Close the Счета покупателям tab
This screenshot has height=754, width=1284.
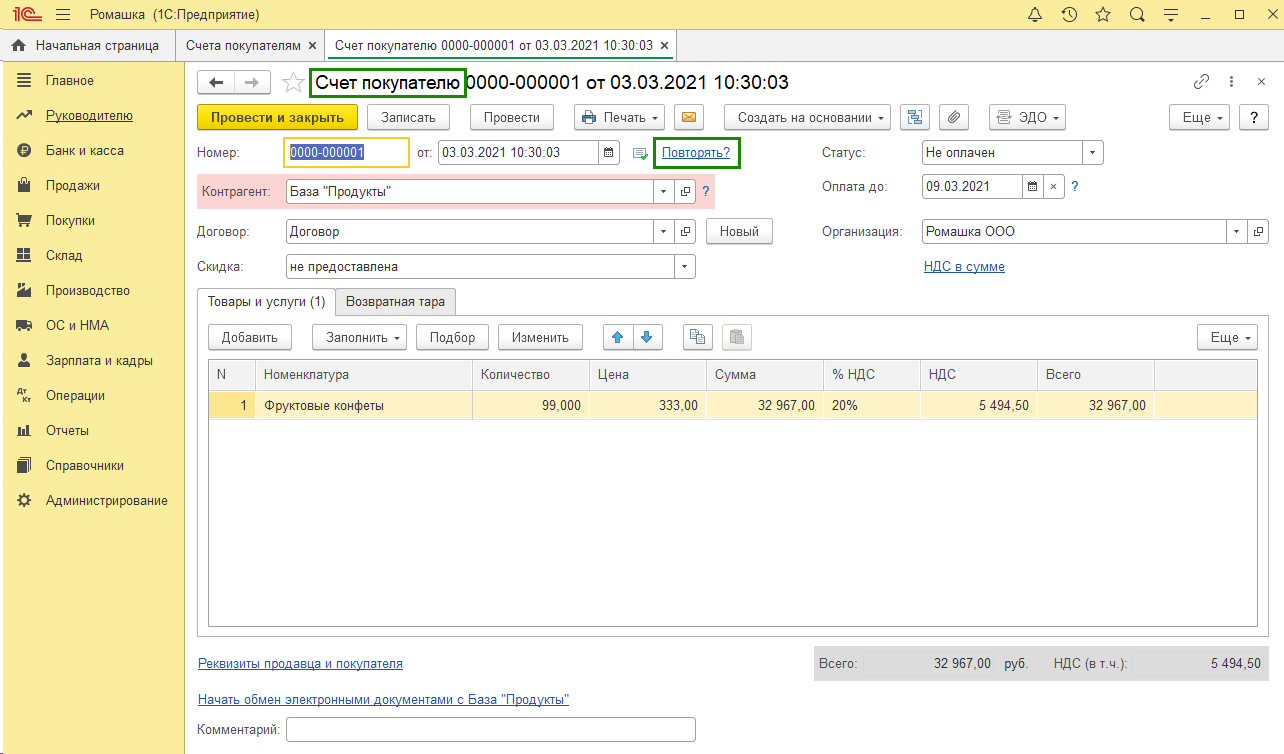coord(313,46)
